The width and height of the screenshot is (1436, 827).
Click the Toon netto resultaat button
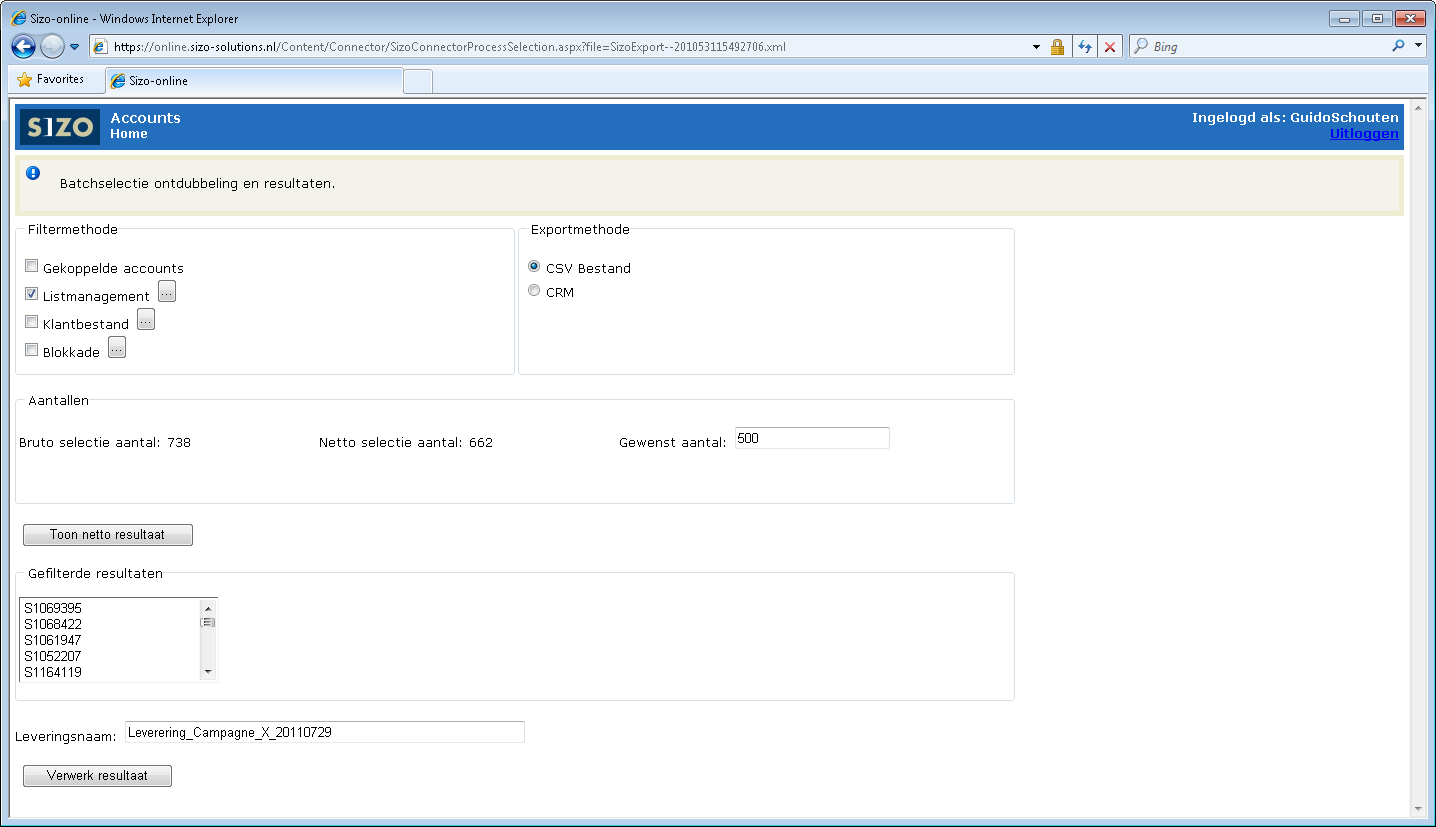108,535
